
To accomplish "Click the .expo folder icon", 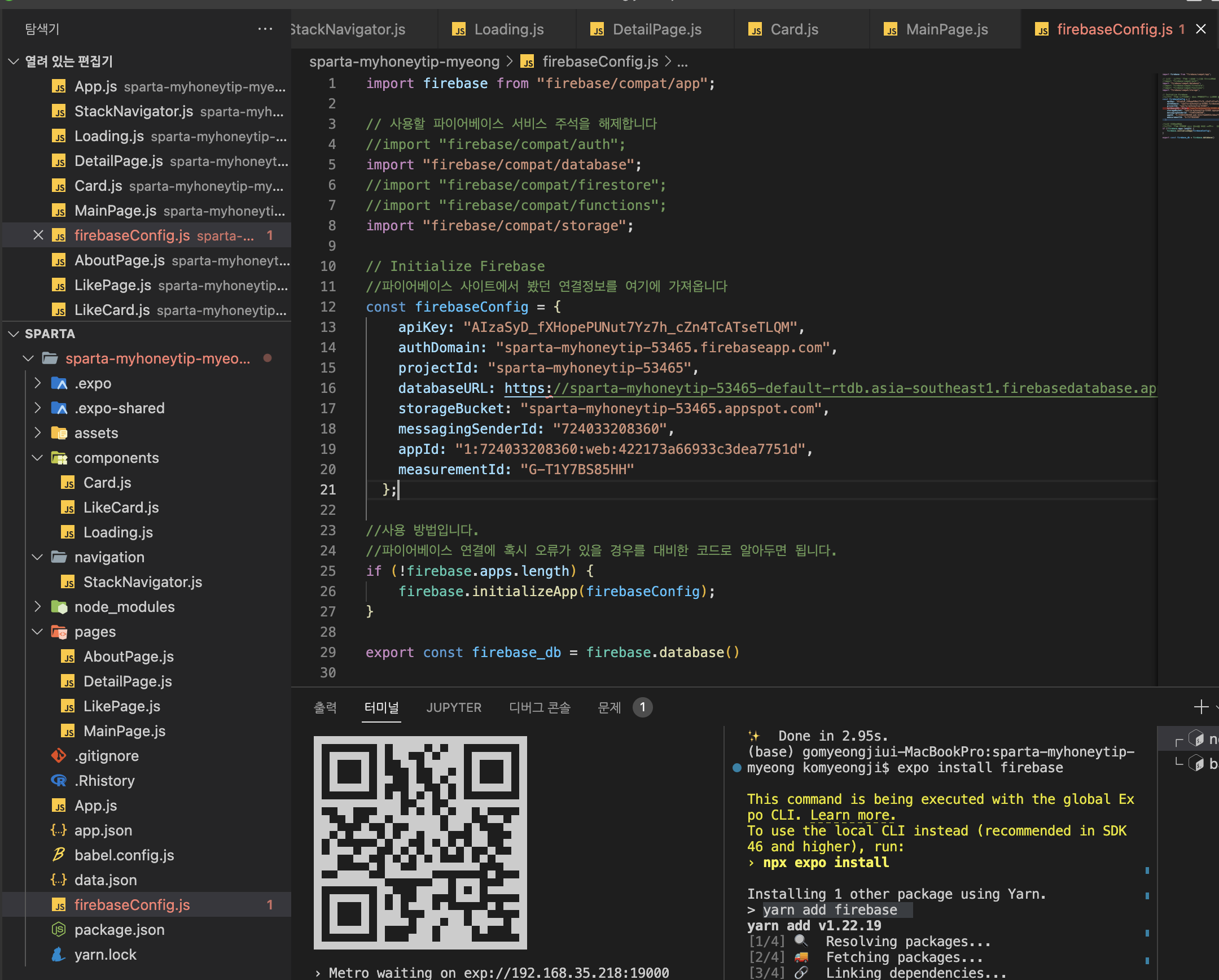I will click(59, 383).
